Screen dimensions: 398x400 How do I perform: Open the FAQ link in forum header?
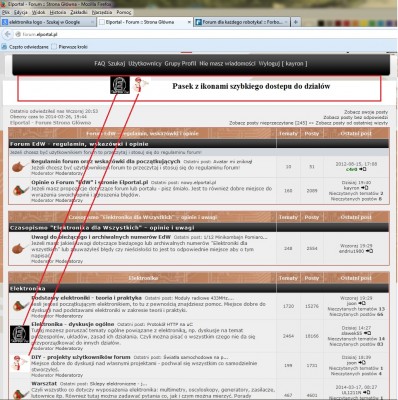coord(99,63)
